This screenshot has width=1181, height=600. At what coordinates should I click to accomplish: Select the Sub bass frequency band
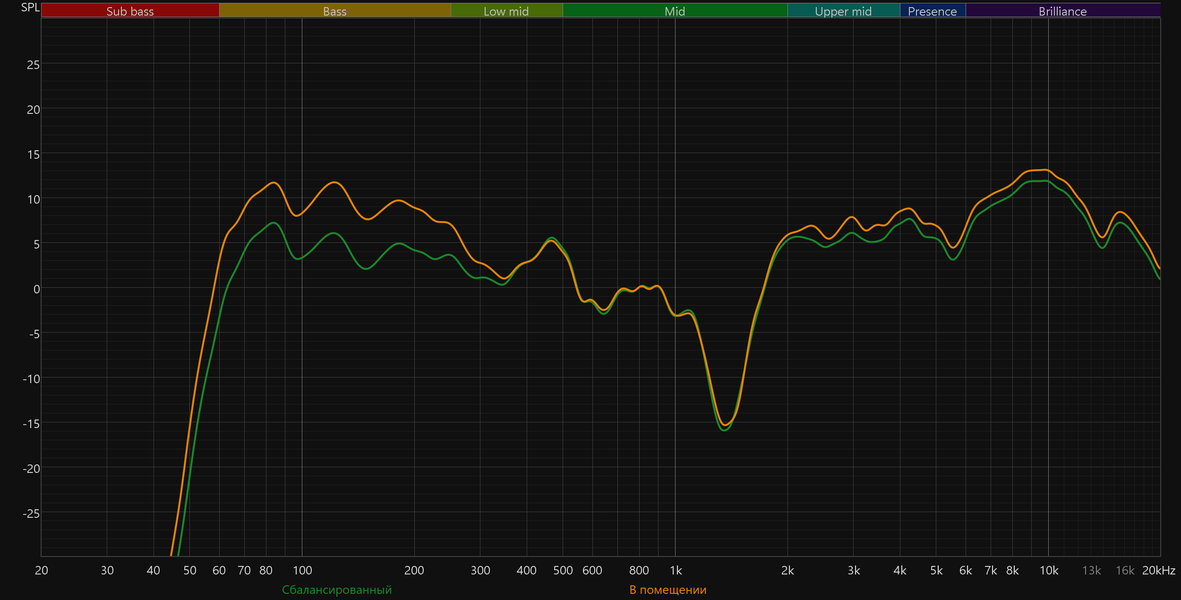130,11
